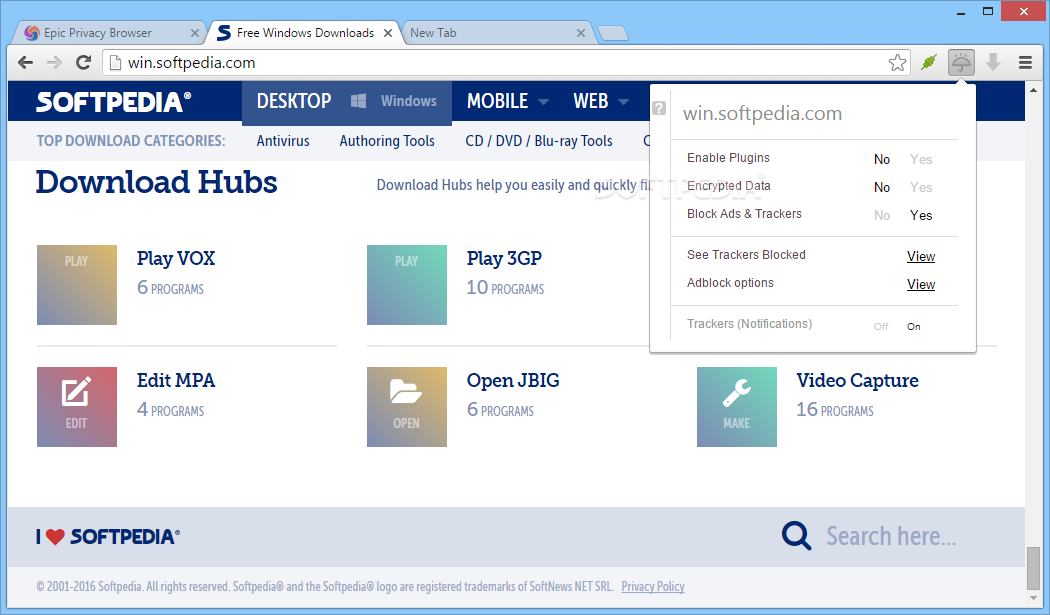This screenshot has height=615, width=1050.
Task: Open the Play VOX hub link
Action: tap(175, 259)
